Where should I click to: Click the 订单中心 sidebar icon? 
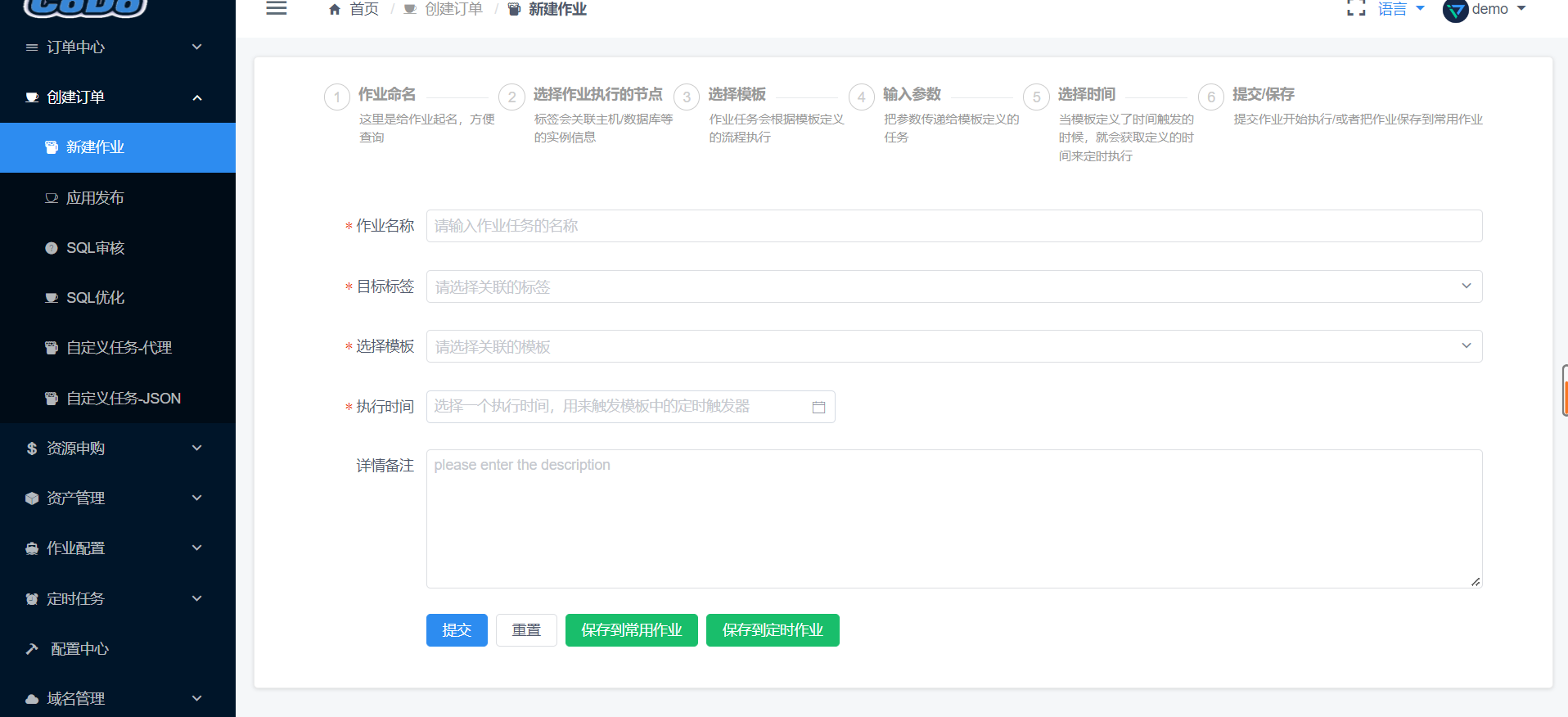click(32, 47)
